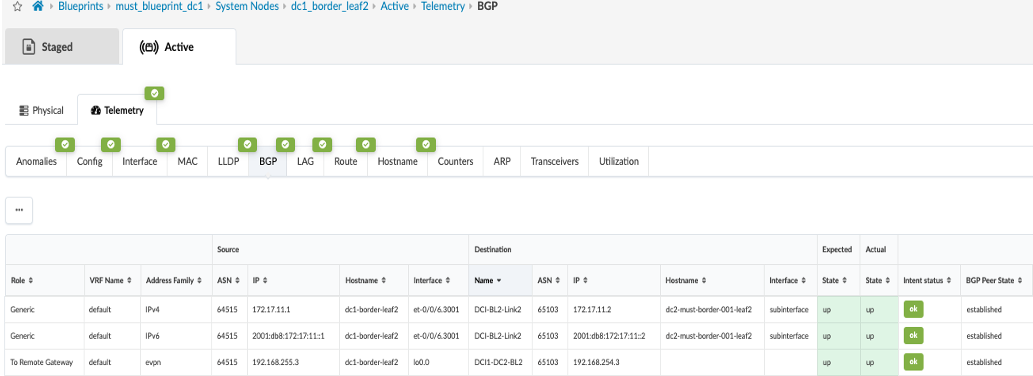This screenshot has height=376, width=1033.
Task: Click green check badge above BGP tab
Action: [x=285, y=144]
